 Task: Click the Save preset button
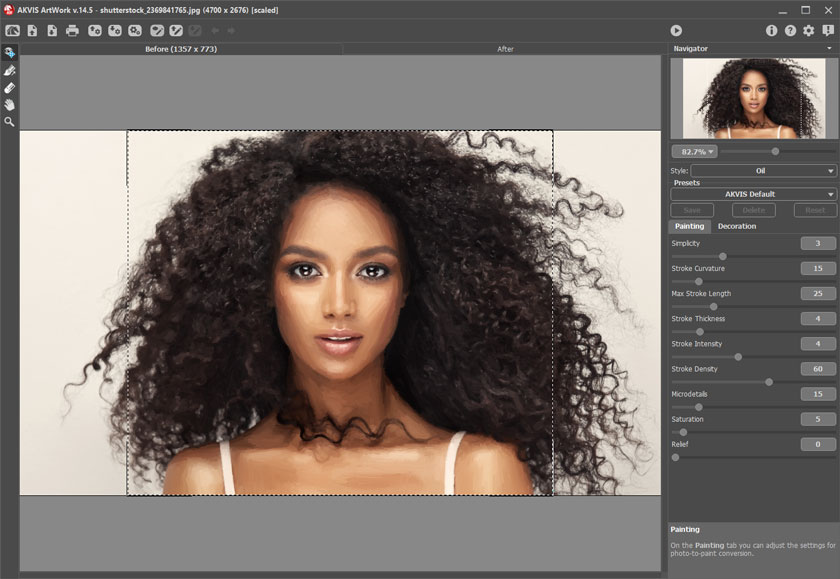tap(692, 210)
